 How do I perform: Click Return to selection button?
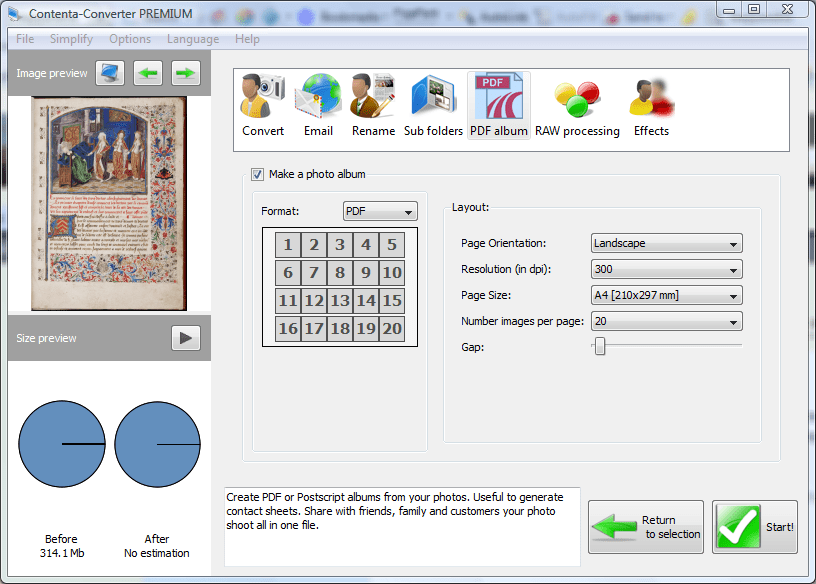(x=646, y=527)
